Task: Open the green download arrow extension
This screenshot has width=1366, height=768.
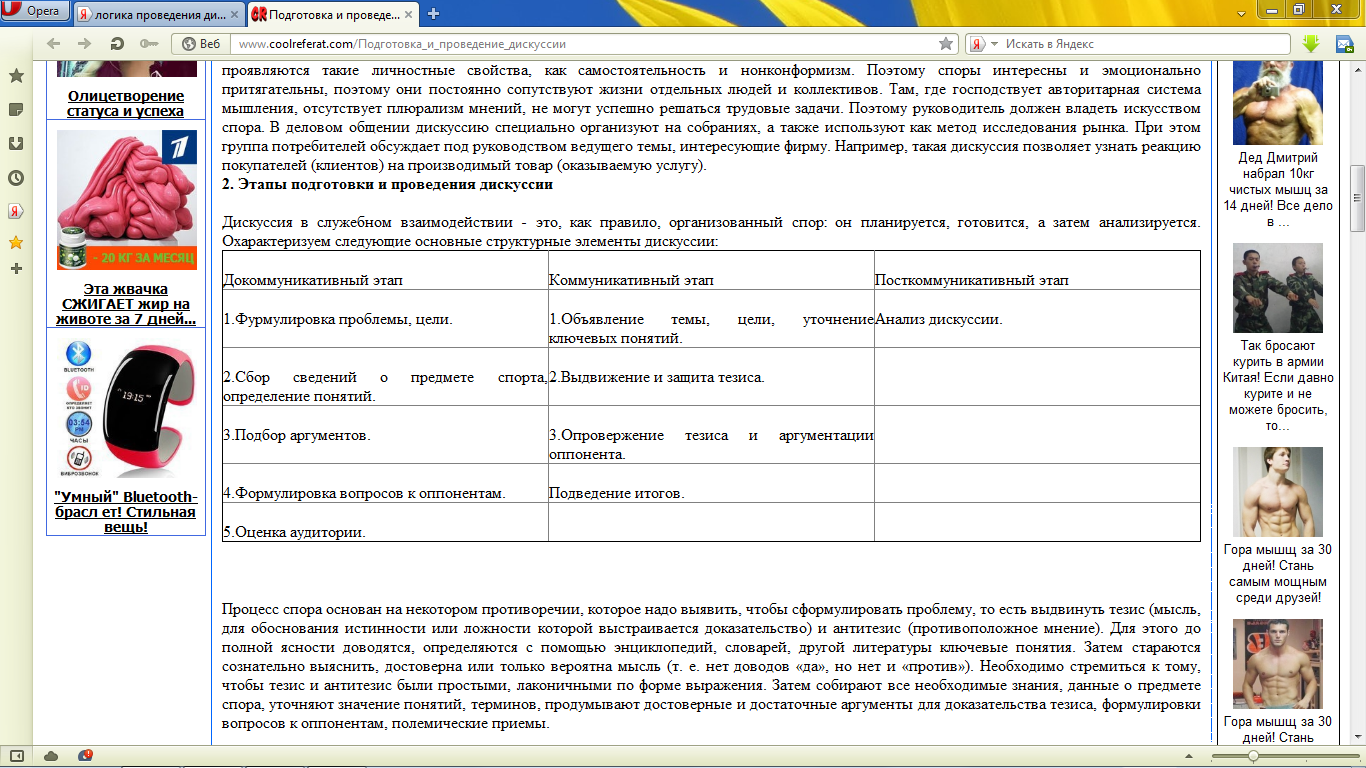Action: 1311,44
